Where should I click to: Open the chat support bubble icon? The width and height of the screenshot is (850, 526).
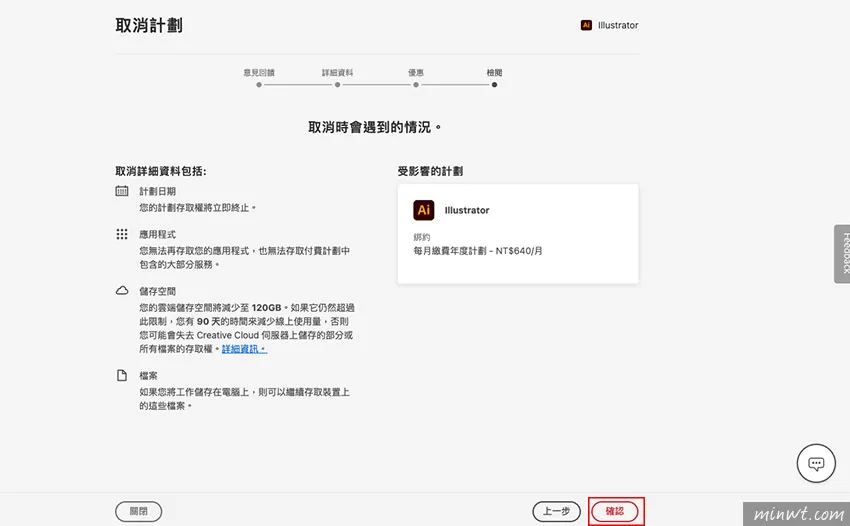tap(815, 463)
